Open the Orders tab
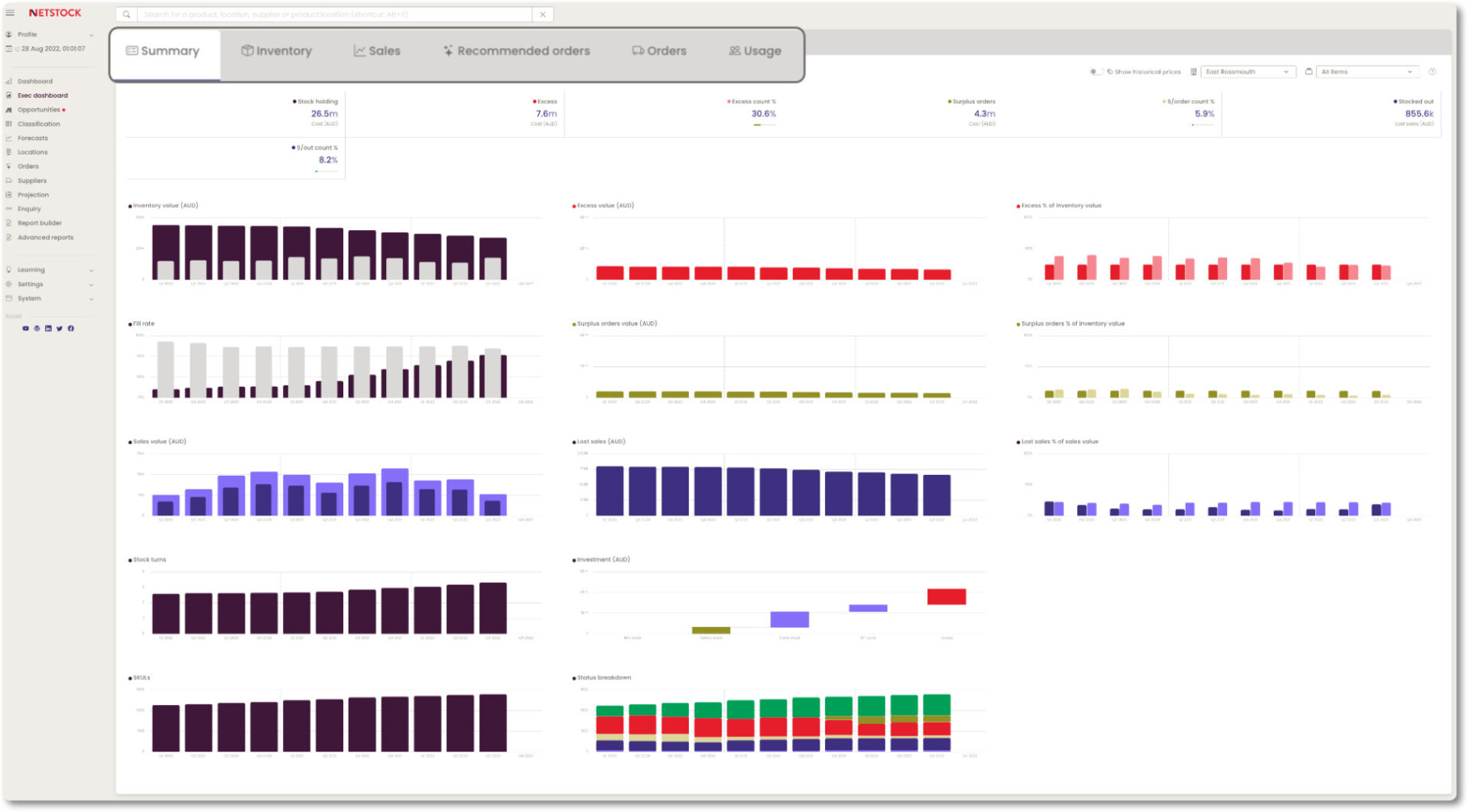The image size is (1468, 812). pos(659,51)
